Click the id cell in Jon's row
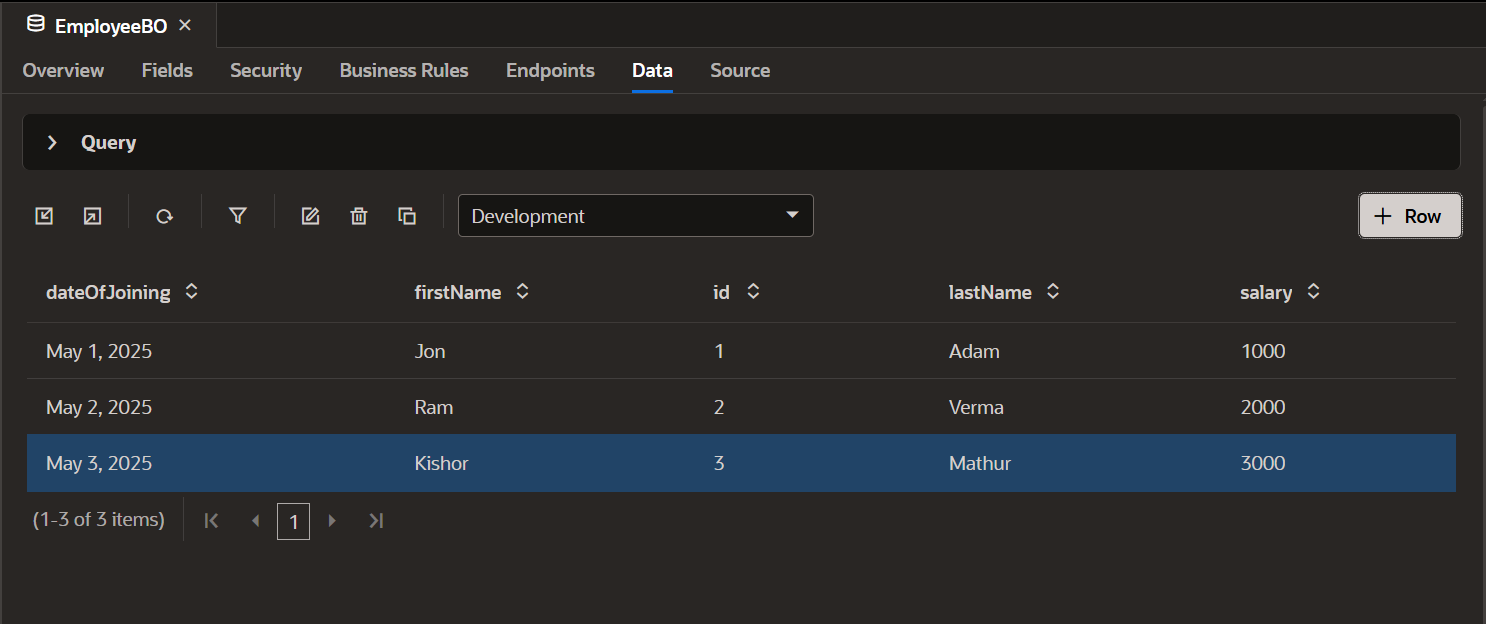Viewport: 1486px width, 624px height. point(719,351)
